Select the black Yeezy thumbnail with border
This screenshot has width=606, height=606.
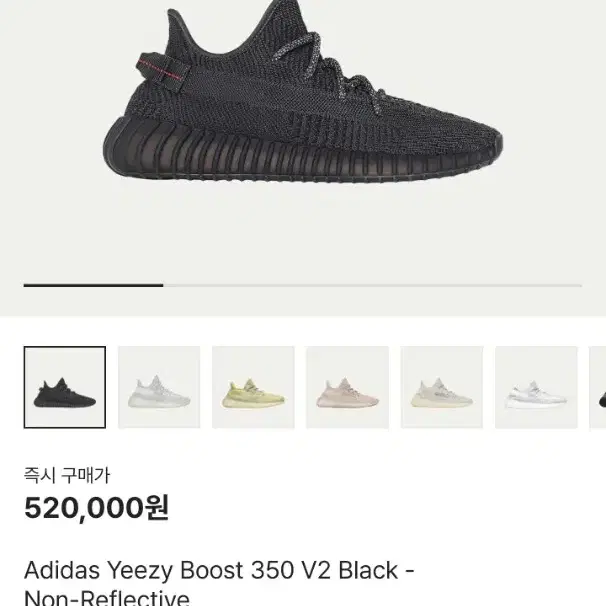65,387
